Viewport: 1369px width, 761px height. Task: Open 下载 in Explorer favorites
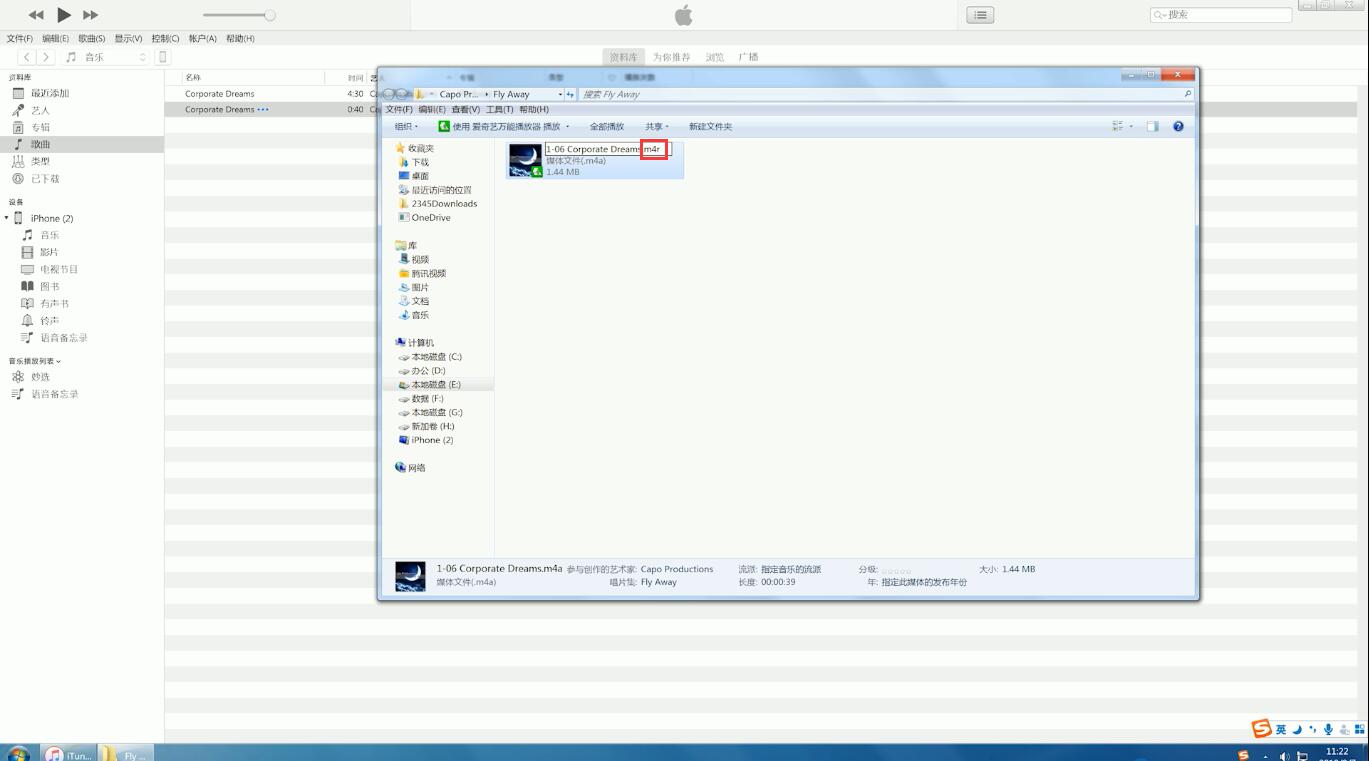pyautogui.click(x=420, y=162)
